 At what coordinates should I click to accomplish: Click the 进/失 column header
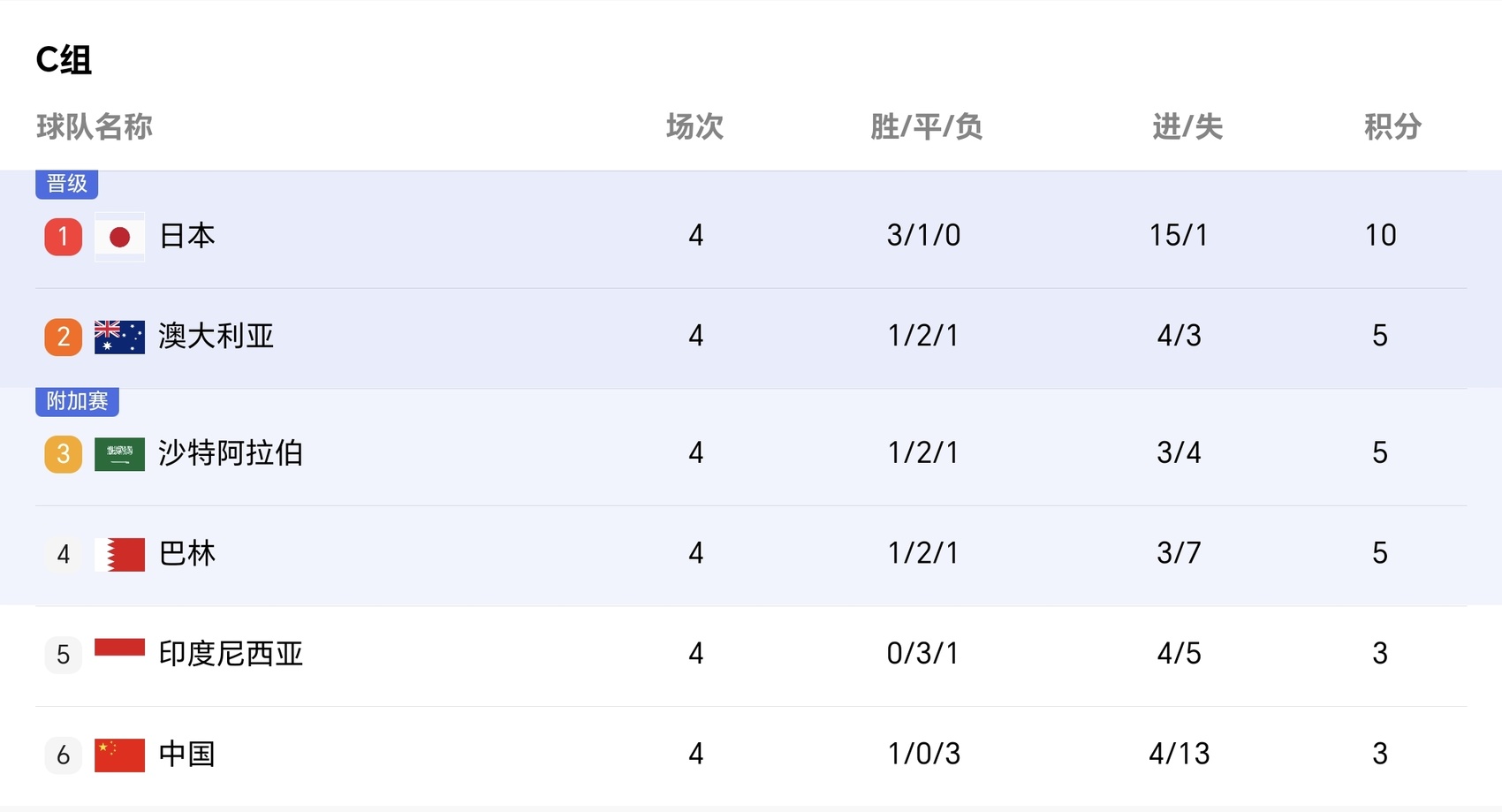[1187, 127]
